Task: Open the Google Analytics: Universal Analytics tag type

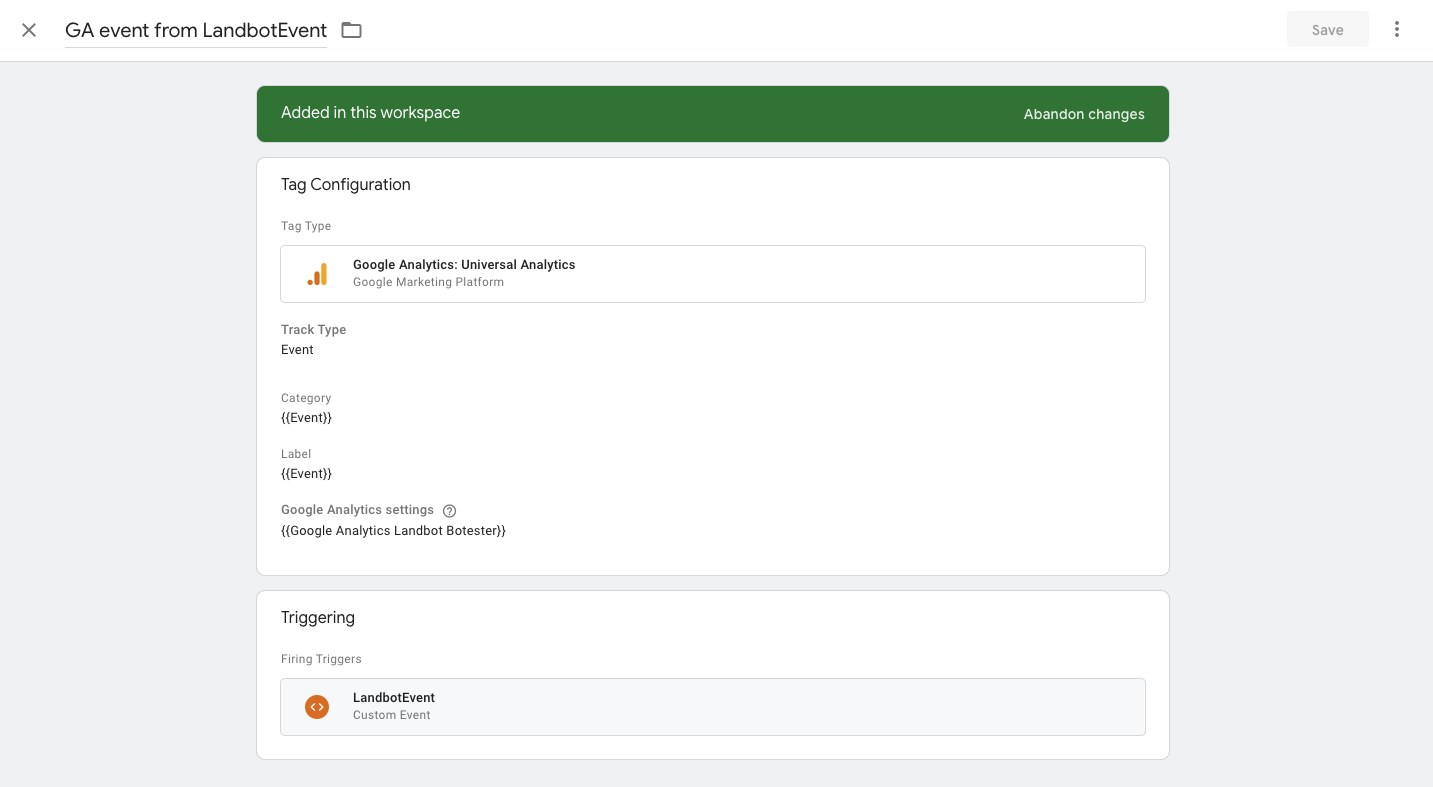Action: (712, 274)
